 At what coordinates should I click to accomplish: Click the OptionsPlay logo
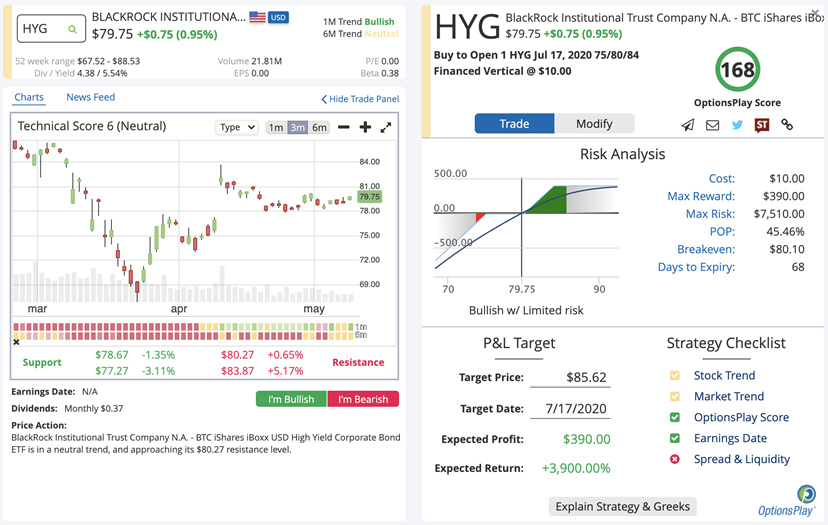(x=788, y=501)
